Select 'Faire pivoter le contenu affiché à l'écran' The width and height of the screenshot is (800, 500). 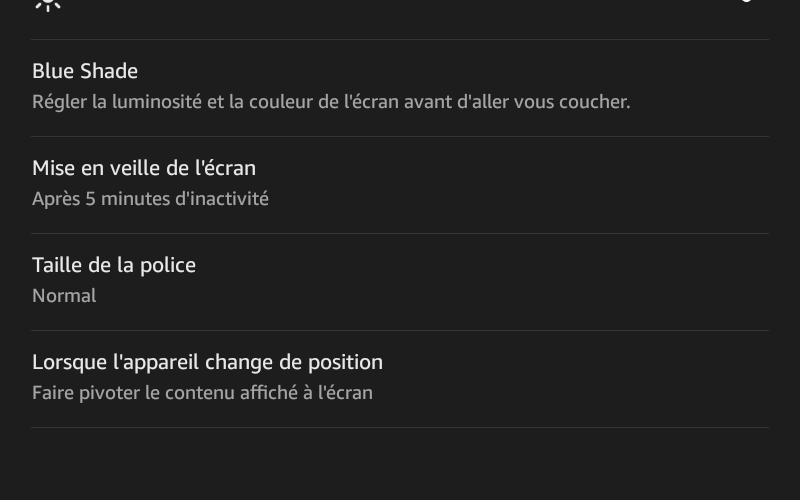click(x=203, y=393)
